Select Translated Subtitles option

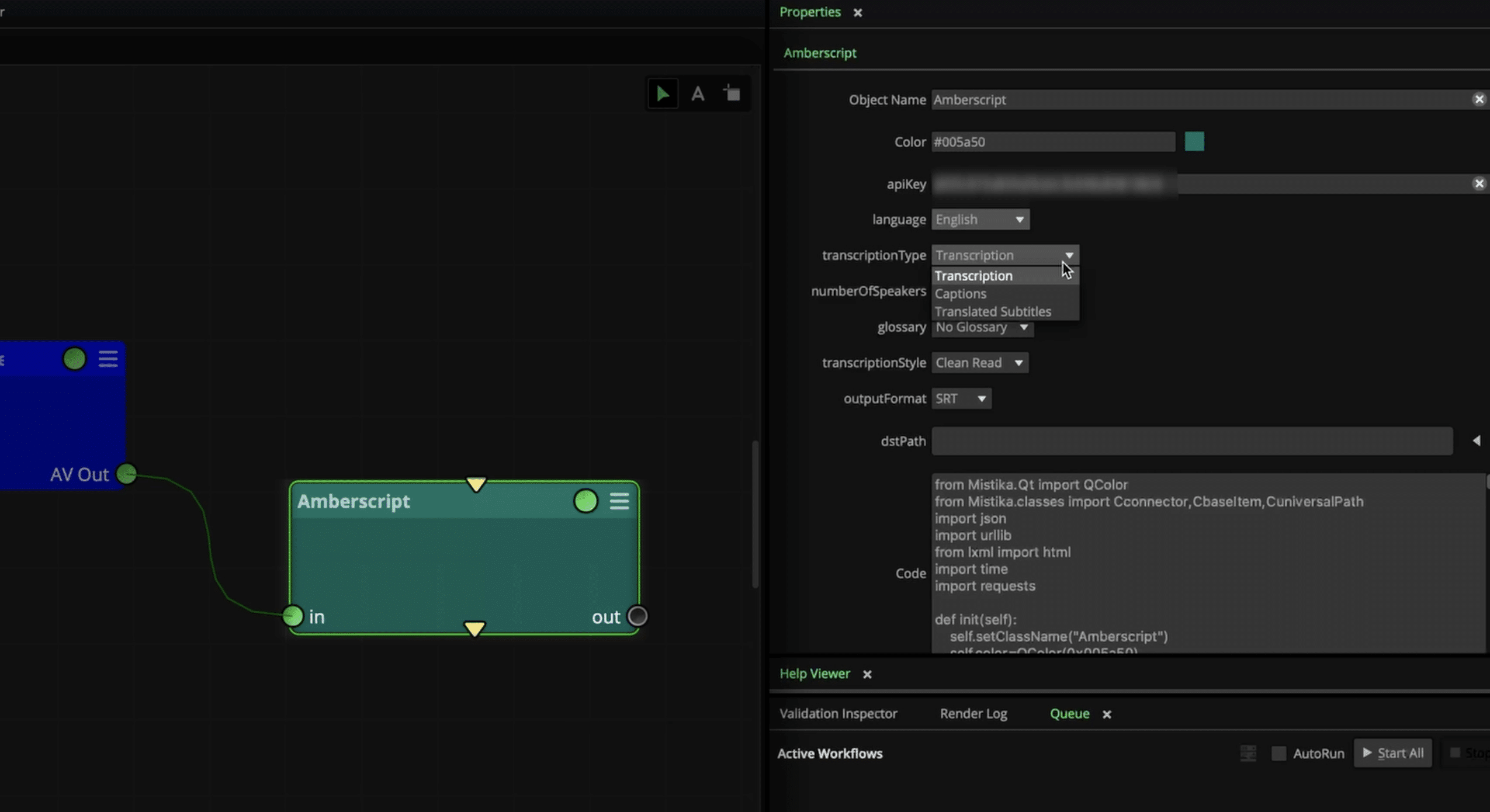1005,311
